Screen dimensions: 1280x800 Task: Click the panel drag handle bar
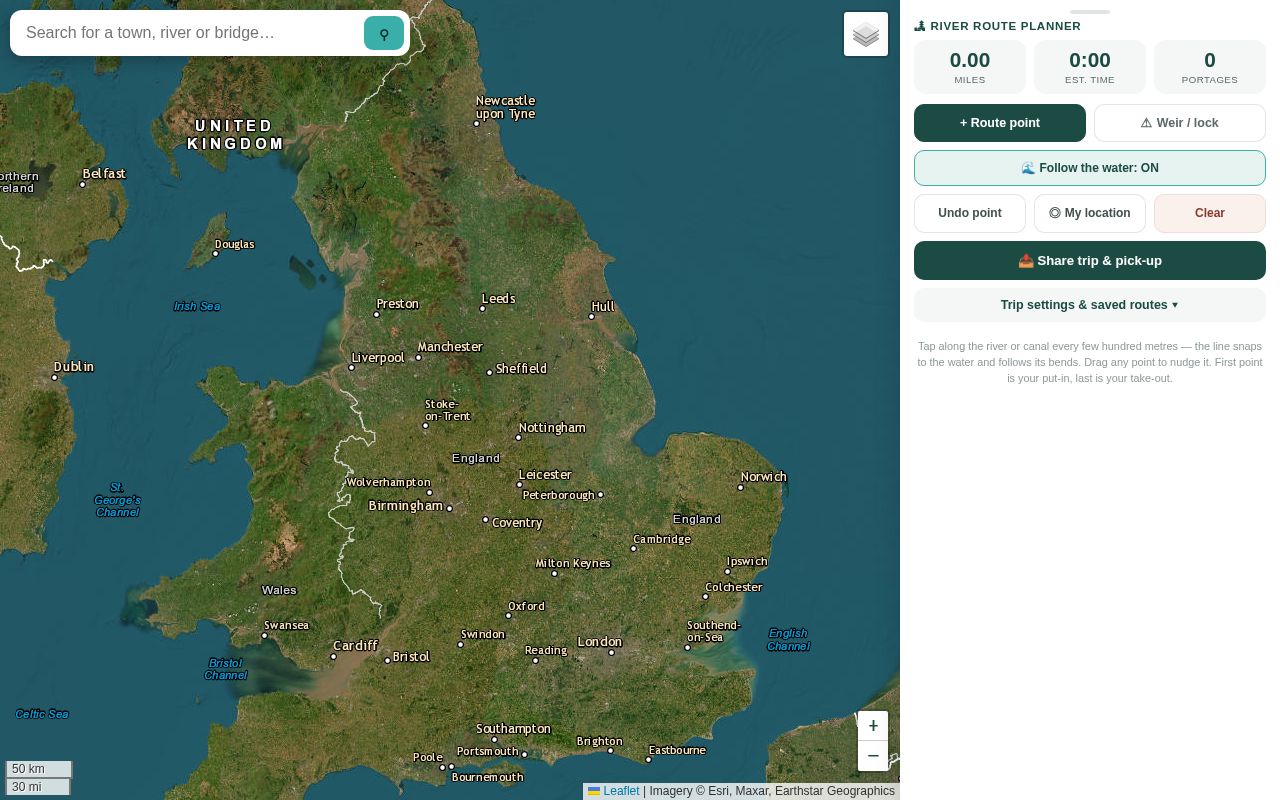pos(1090,12)
